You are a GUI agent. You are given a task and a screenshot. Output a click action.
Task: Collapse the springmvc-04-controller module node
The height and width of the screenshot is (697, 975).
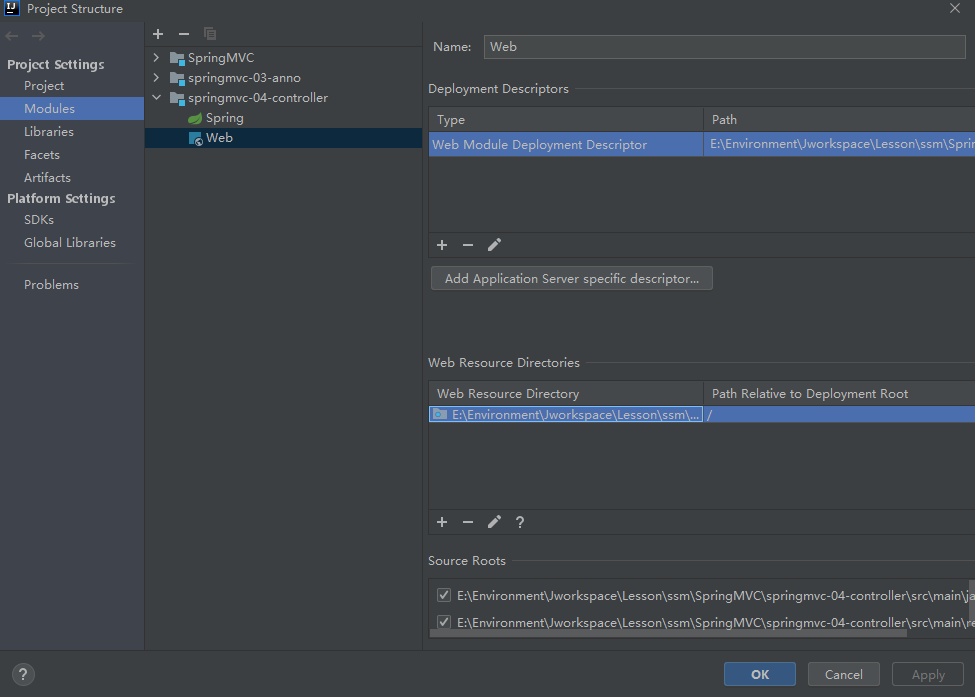point(156,98)
